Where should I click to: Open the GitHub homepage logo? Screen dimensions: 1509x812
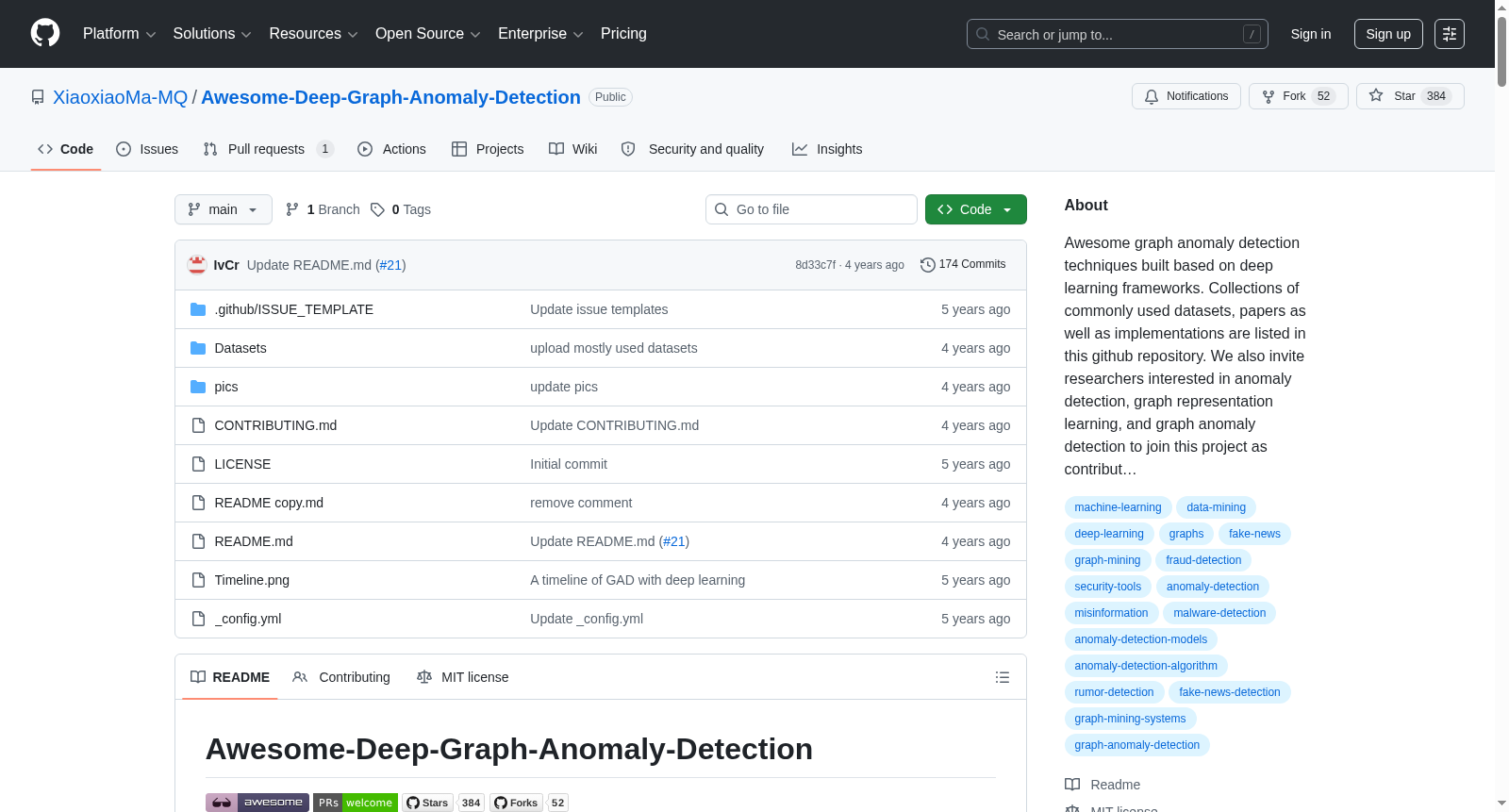pos(45,33)
